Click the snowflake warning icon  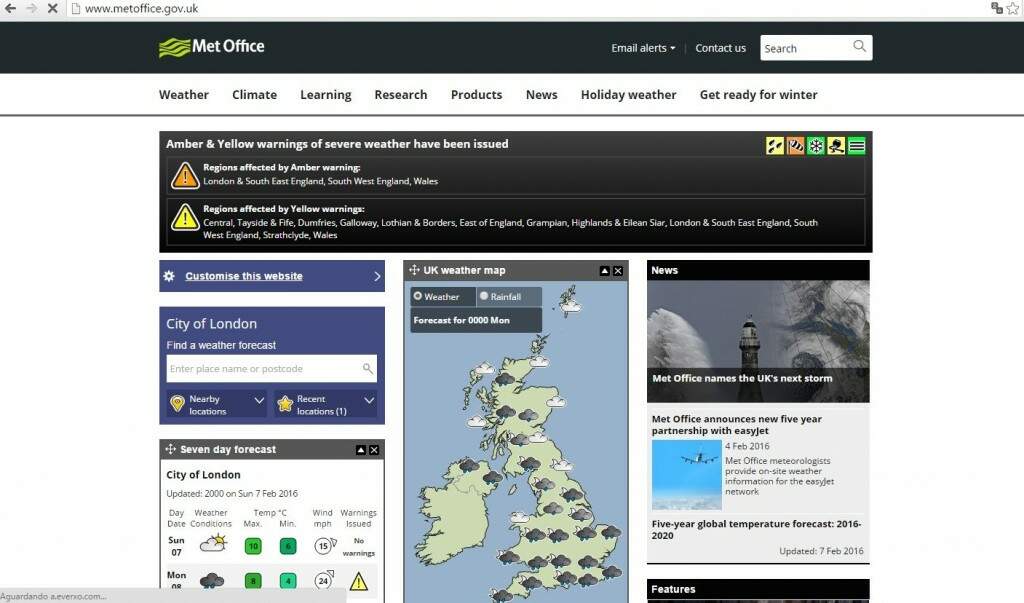coord(816,146)
